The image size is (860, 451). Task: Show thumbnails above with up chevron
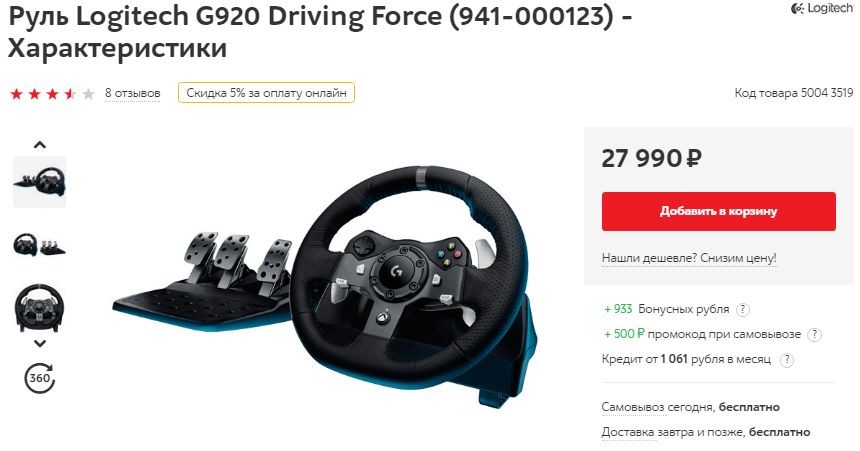pos(39,145)
